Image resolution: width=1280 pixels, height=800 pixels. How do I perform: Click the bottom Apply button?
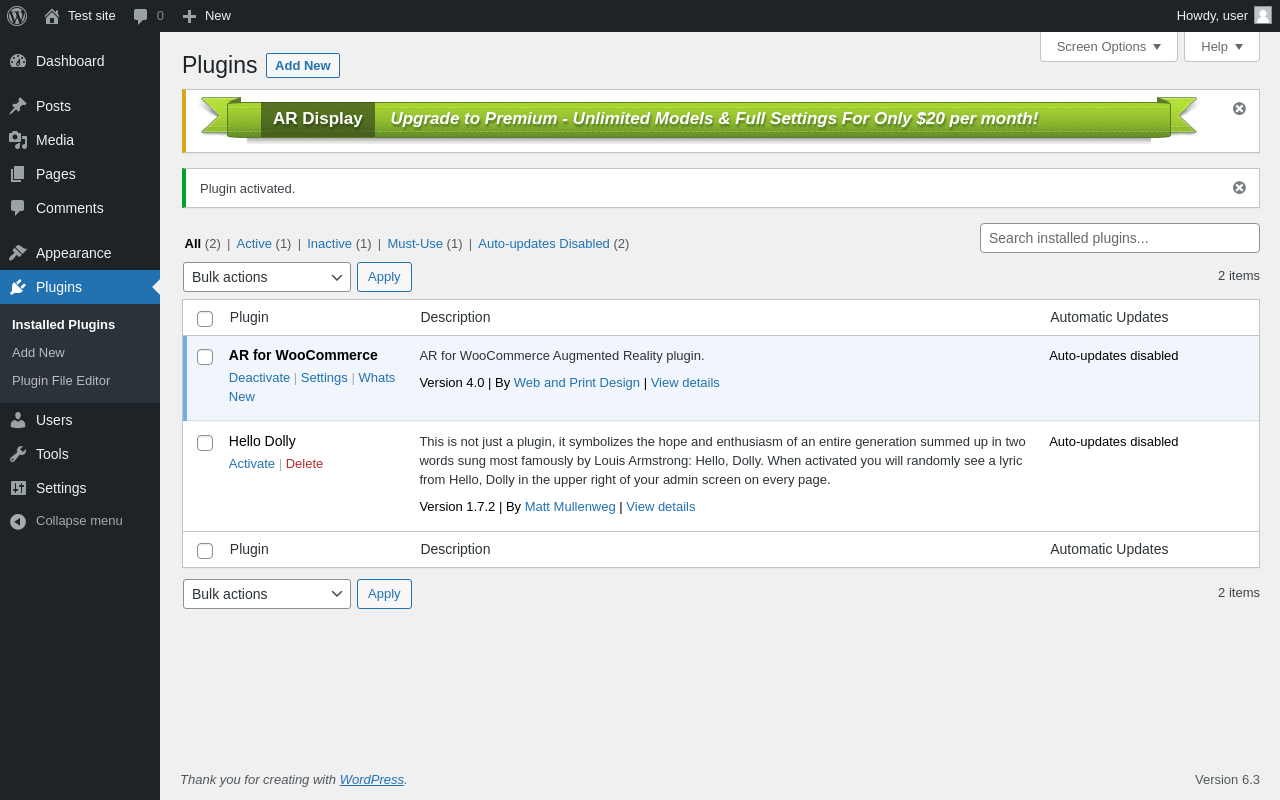(384, 594)
